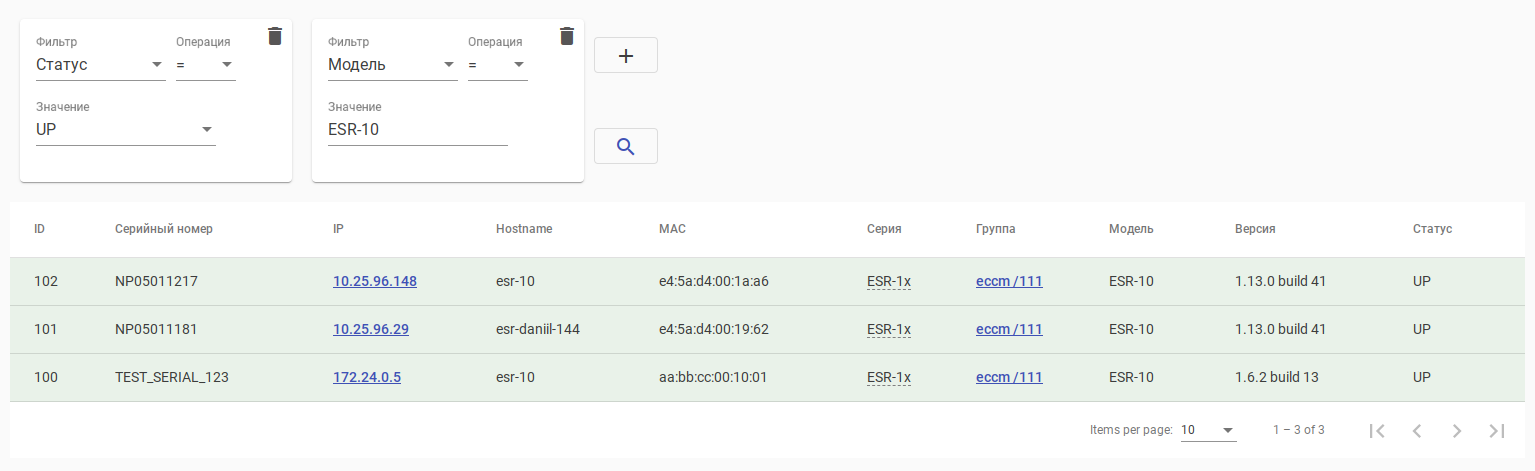Open eccm /111 group link for ID 101

[1009, 329]
